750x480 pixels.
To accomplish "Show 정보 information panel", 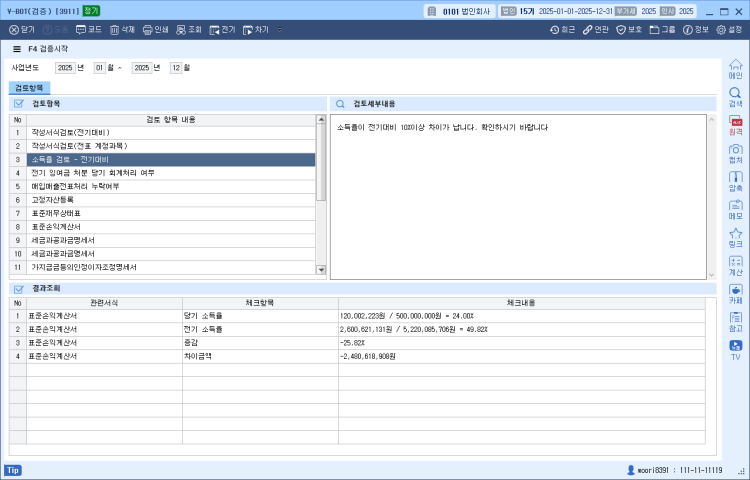I will [696, 30].
